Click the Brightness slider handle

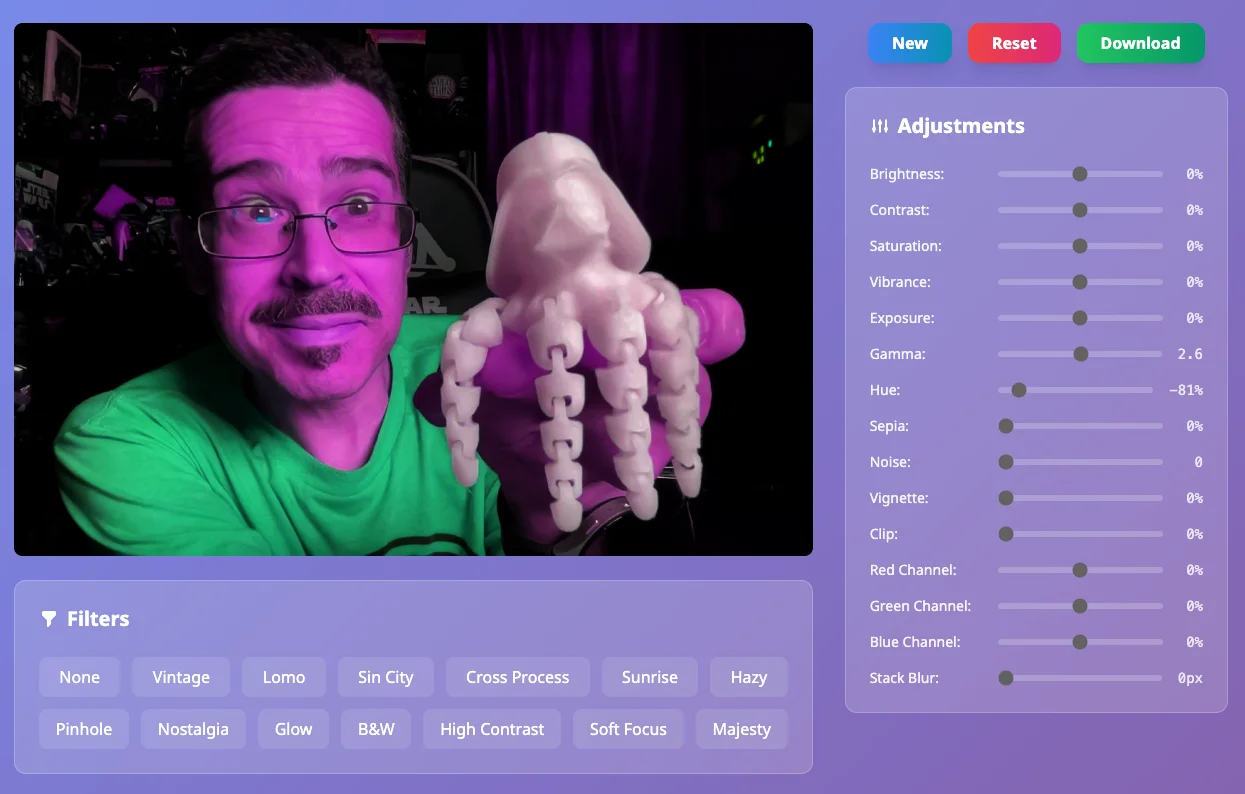[1079, 174]
